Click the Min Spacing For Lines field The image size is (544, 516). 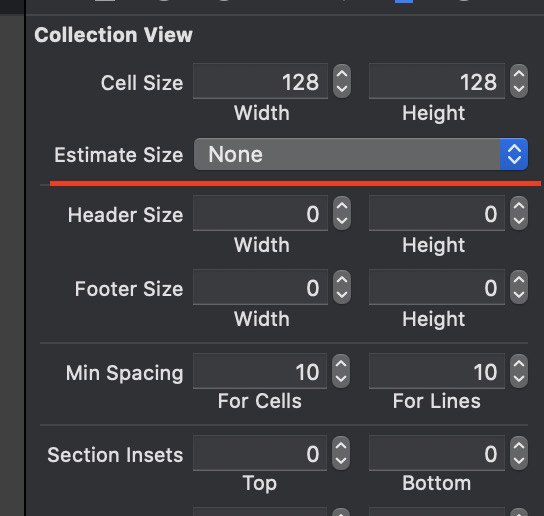click(437, 371)
